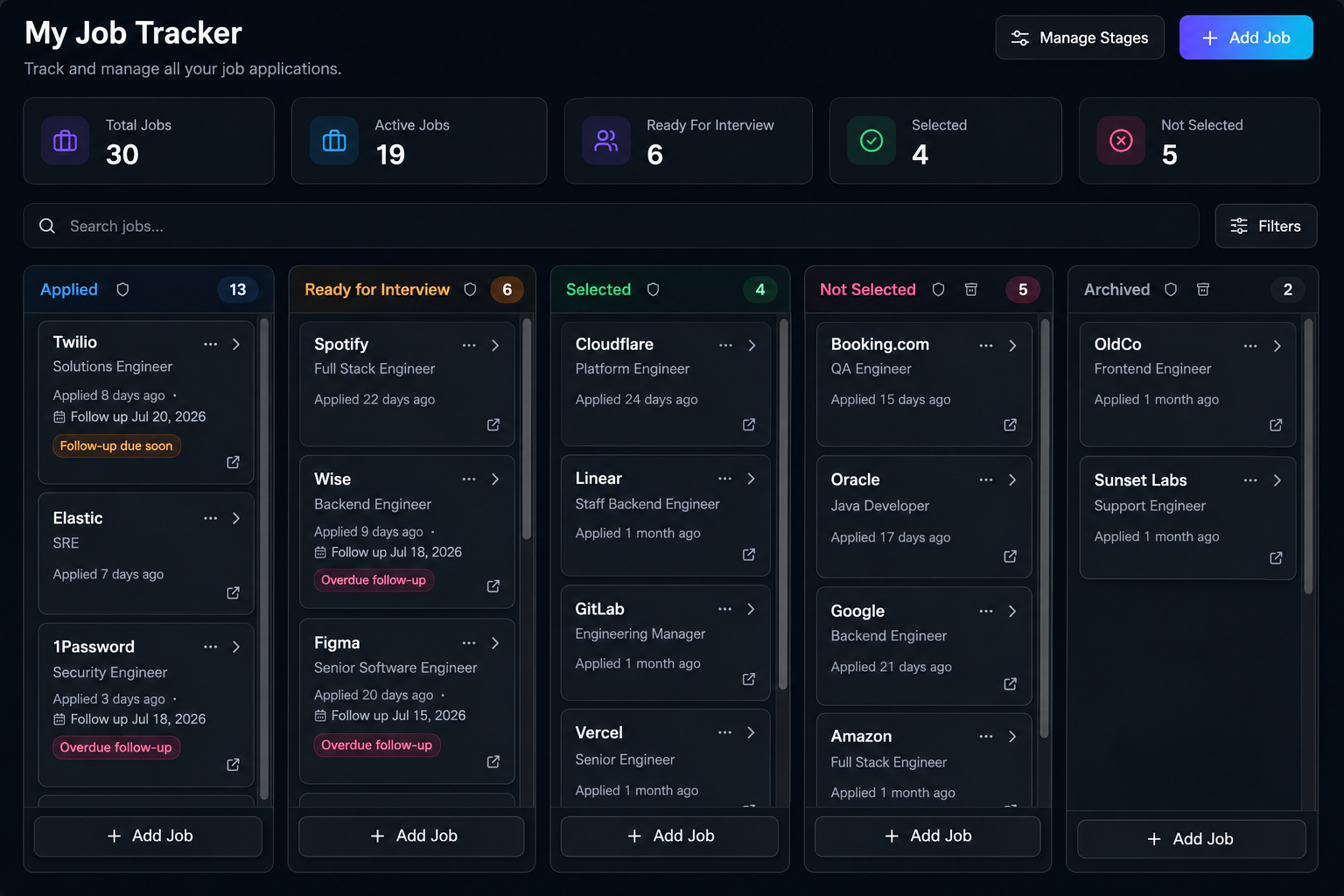
Task: Add a job to Applied column
Action: click(x=148, y=836)
